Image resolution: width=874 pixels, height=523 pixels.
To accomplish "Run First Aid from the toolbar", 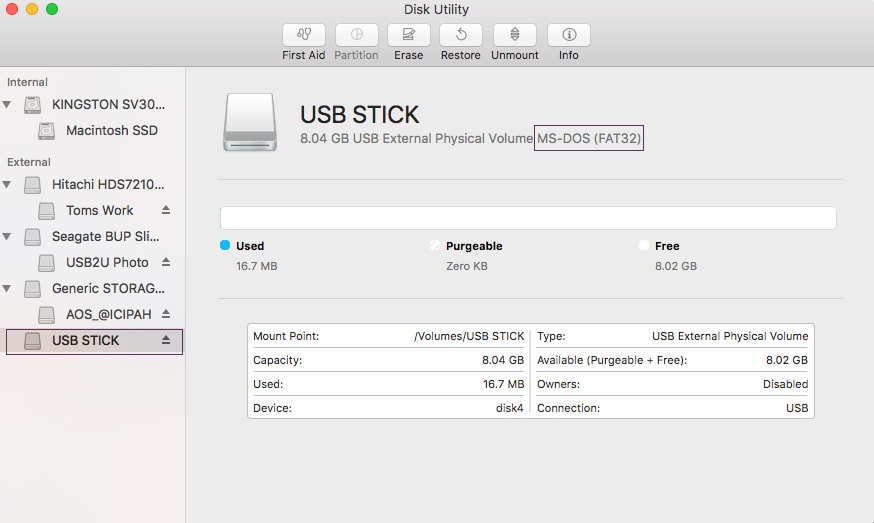I will [x=304, y=35].
